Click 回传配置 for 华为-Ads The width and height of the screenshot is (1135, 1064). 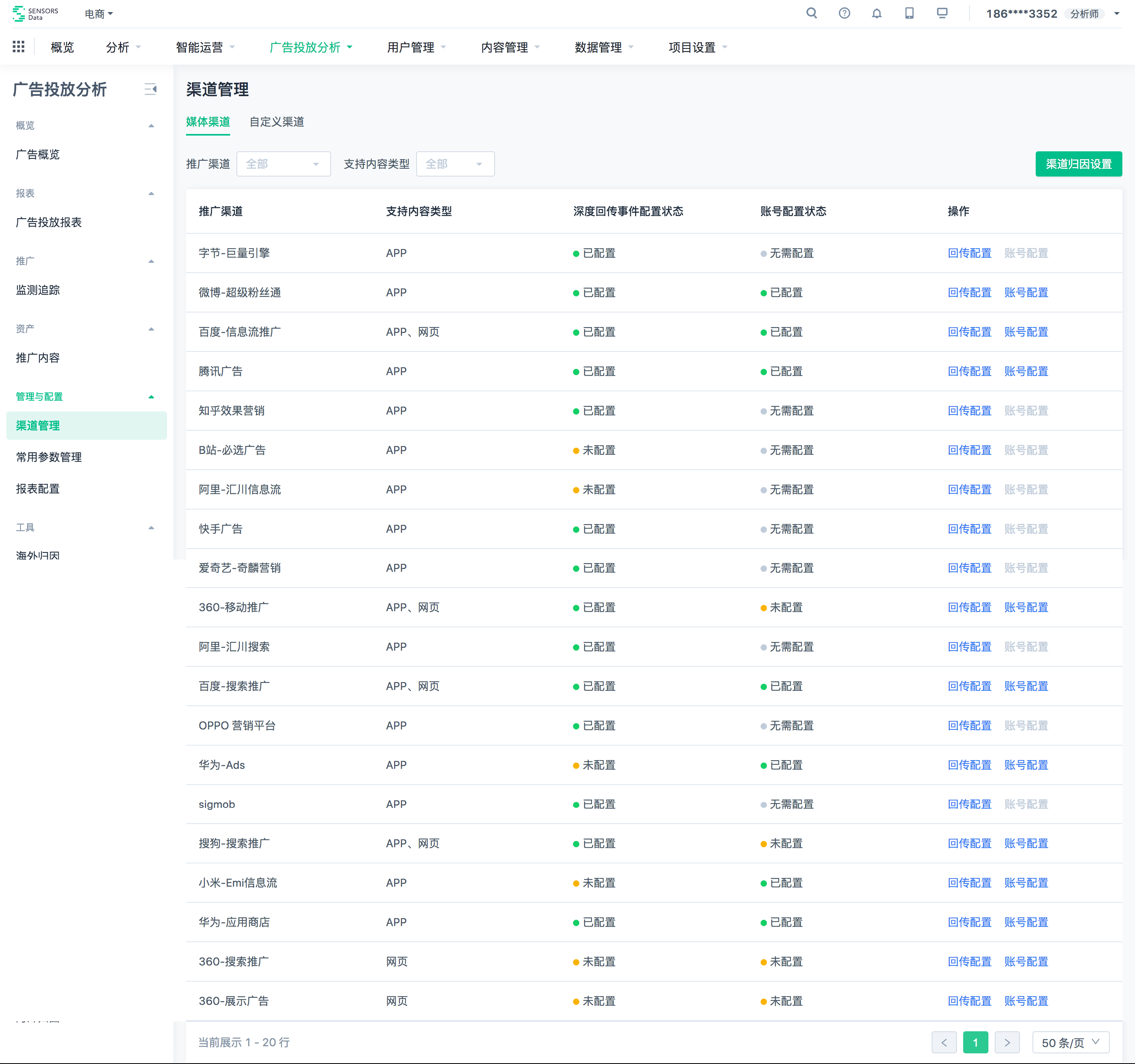click(969, 765)
